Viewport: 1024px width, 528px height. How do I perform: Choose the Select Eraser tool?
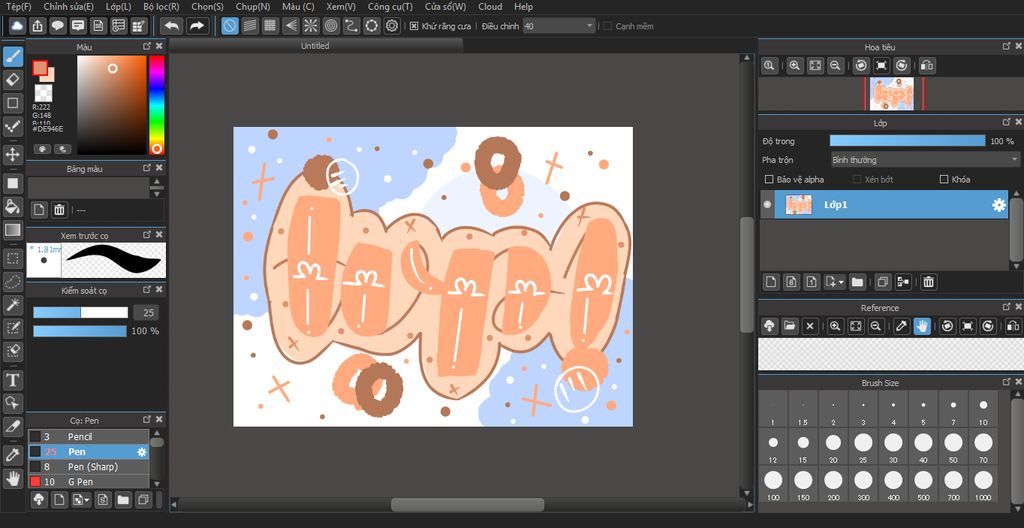click(13, 351)
